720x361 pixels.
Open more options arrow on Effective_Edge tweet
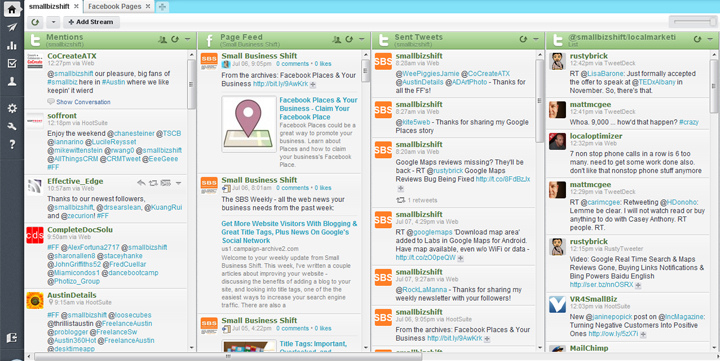pos(179,183)
